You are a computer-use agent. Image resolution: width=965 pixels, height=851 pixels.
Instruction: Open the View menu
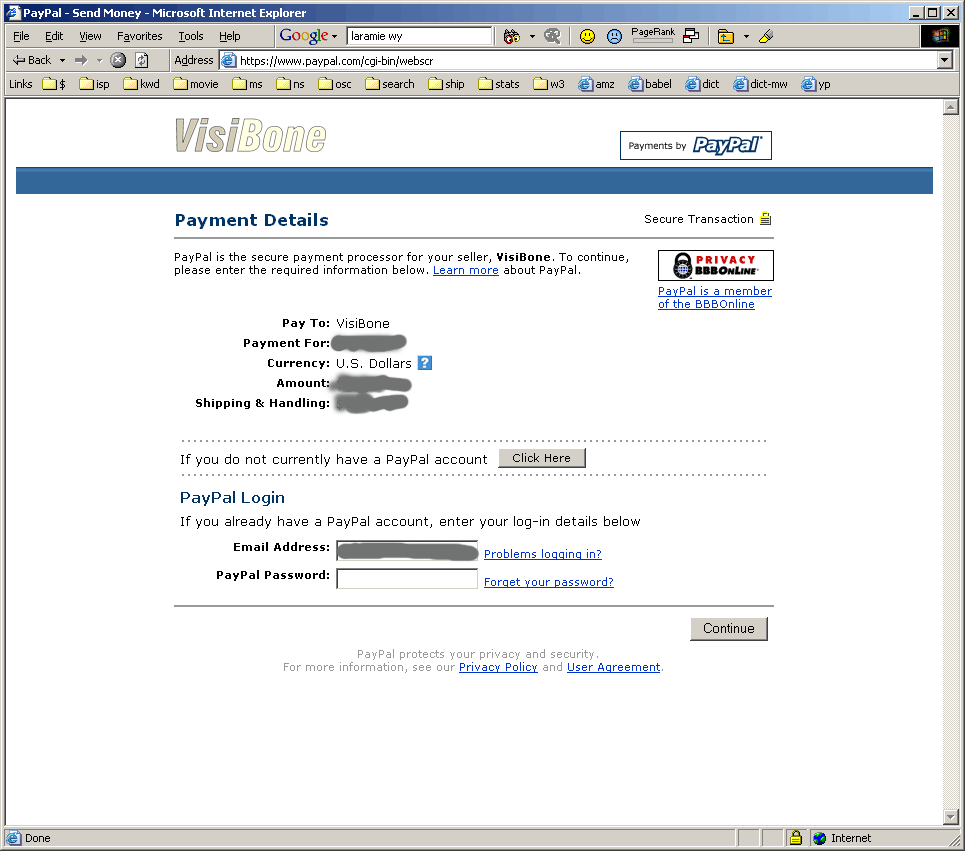tap(90, 36)
